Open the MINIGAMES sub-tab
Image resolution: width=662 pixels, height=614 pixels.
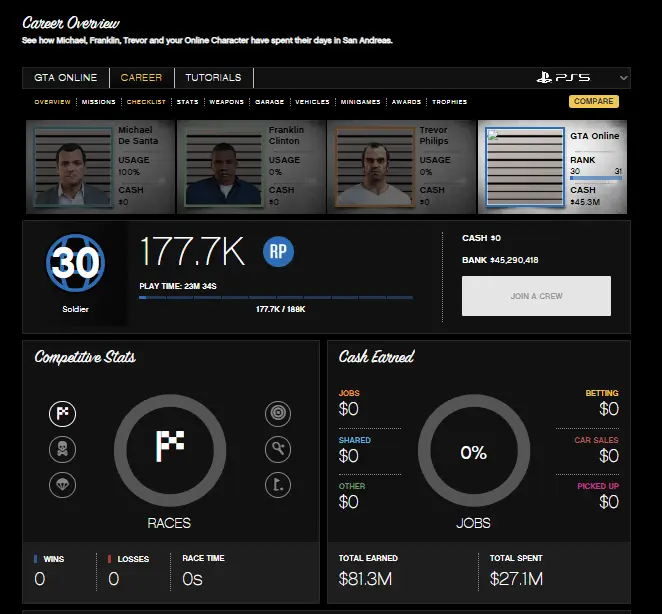point(361,102)
